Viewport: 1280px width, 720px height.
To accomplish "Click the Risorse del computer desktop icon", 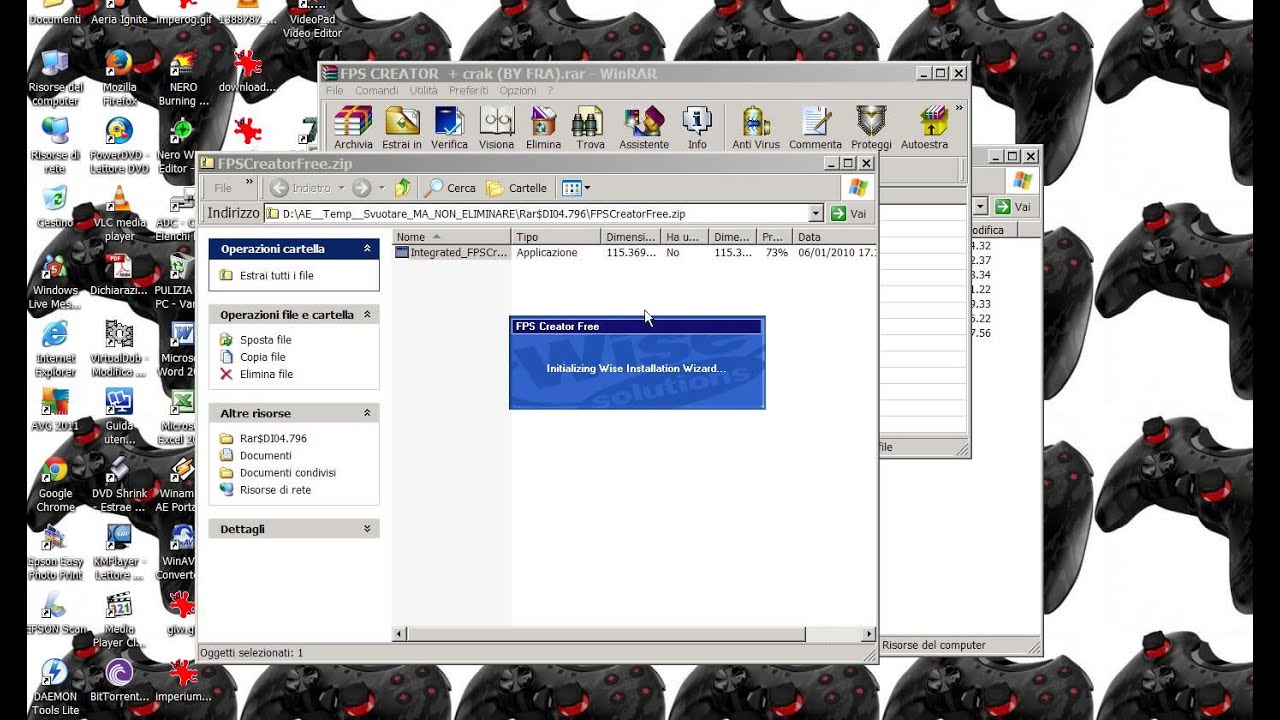I will [x=55, y=78].
